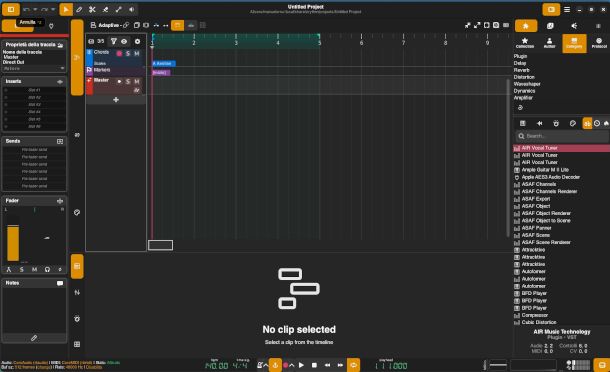Filter plugins by Protocol

[x=599, y=43]
